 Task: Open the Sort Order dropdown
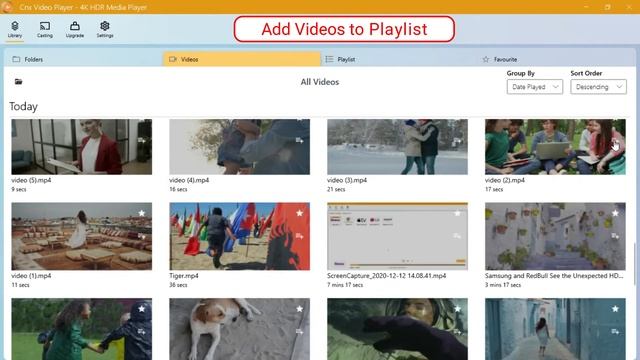(598, 87)
